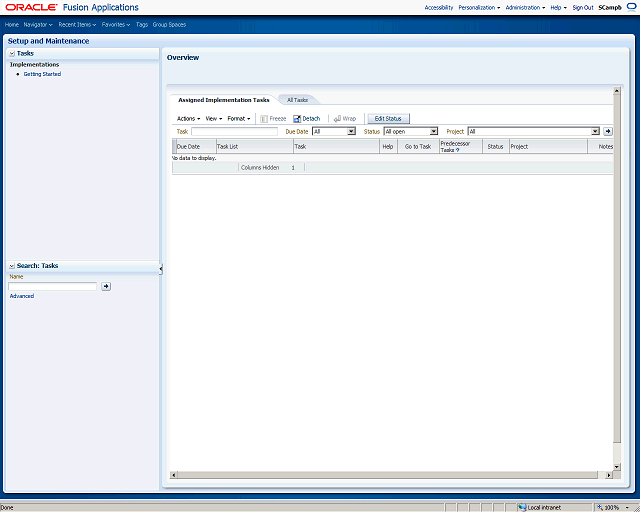Click the go arrow beside Project filter
This screenshot has width=640, height=512.
tap(608, 131)
